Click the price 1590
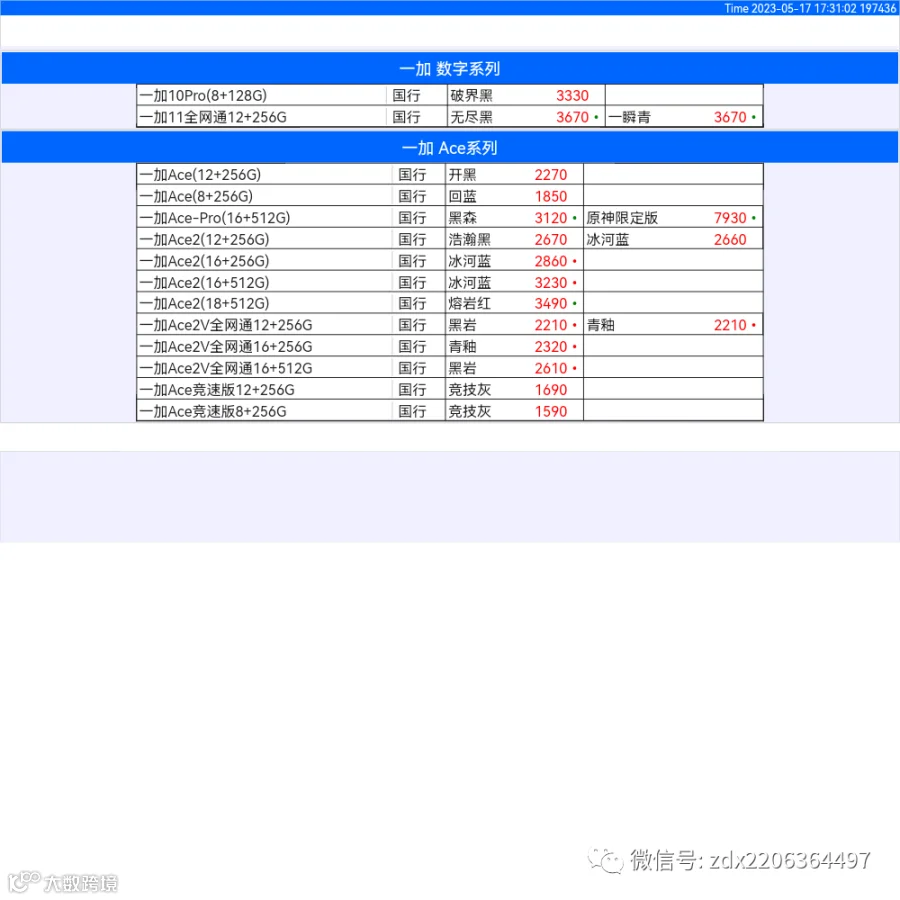The height and width of the screenshot is (900, 900). pyautogui.click(x=551, y=412)
